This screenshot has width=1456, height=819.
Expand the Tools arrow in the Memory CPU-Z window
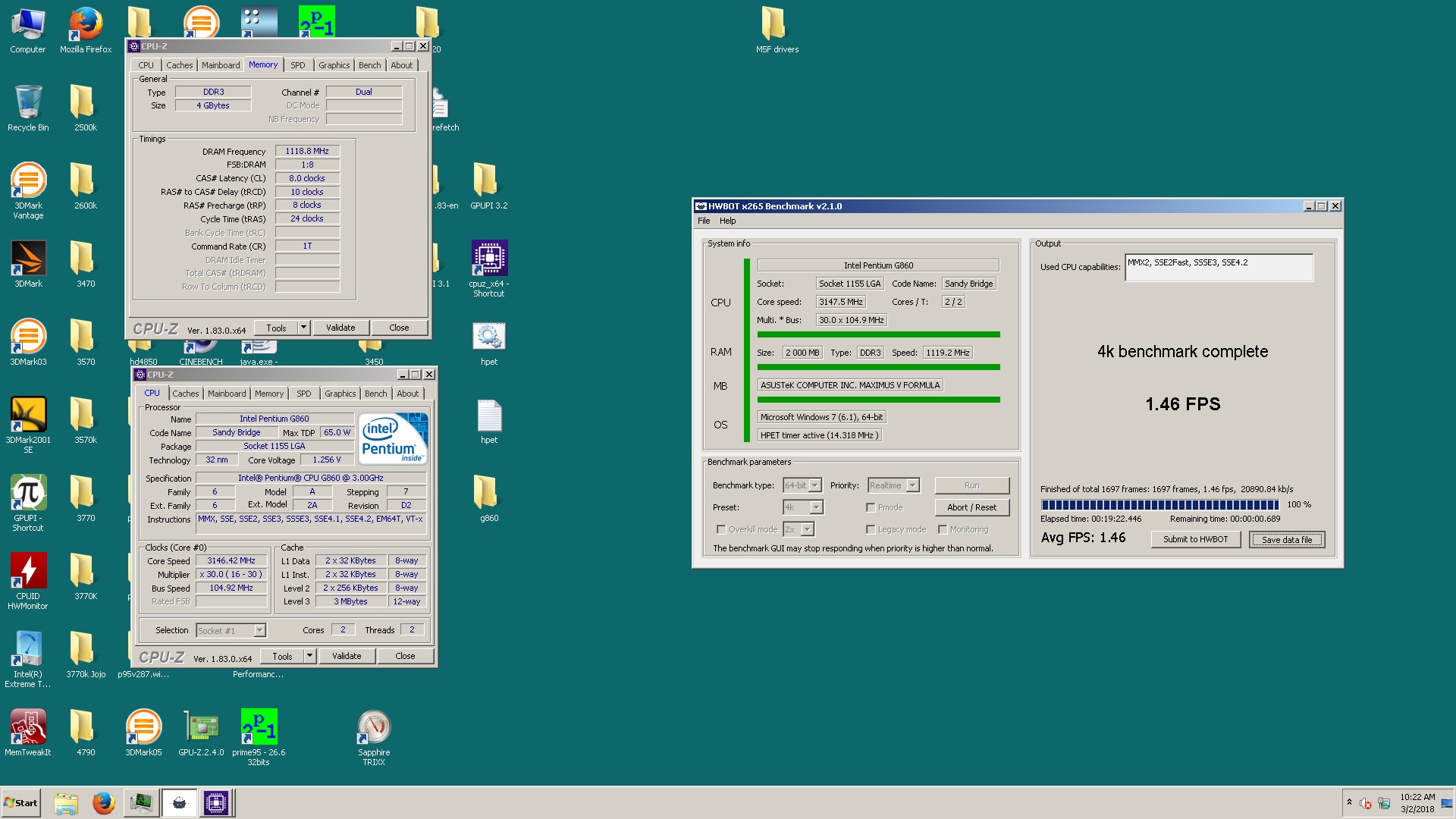click(x=303, y=328)
